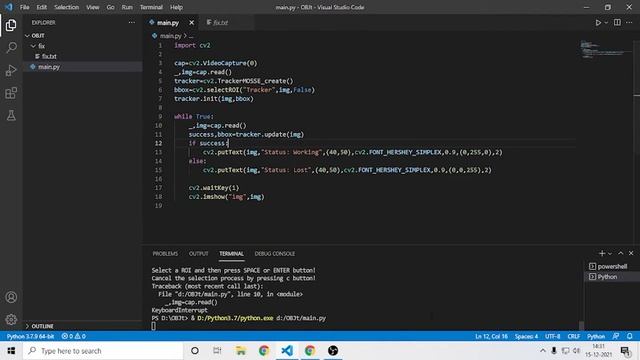Image resolution: width=640 pixels, height=360 pixels.
Task: Open launch profile dropdown beside new terminal
Action: click(x=610, y=254)
